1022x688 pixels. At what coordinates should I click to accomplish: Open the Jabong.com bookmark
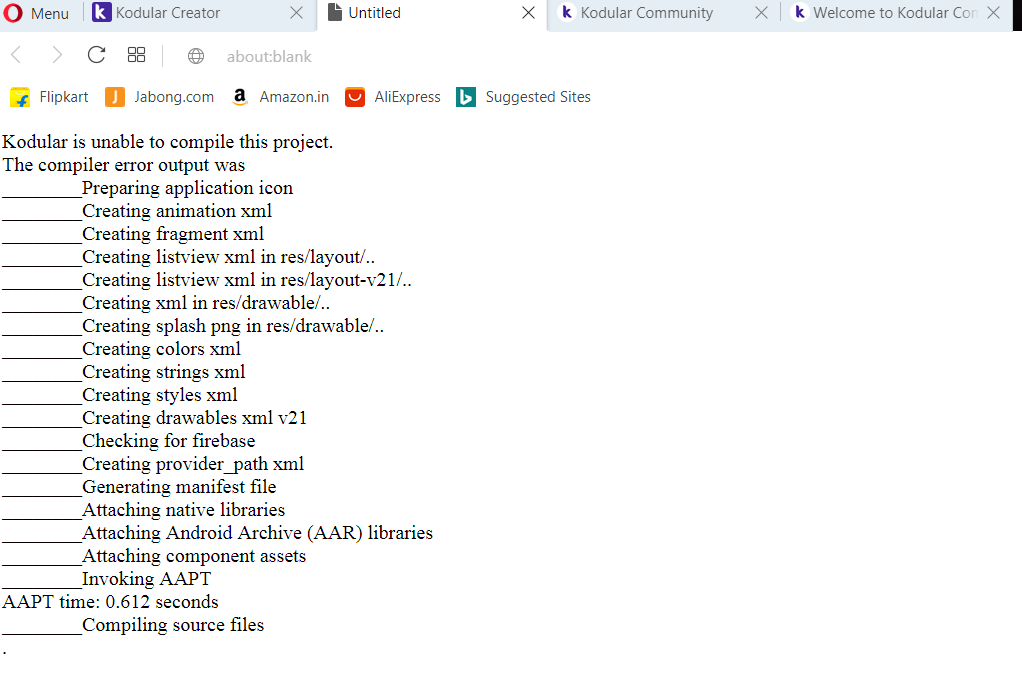[172, 97]
